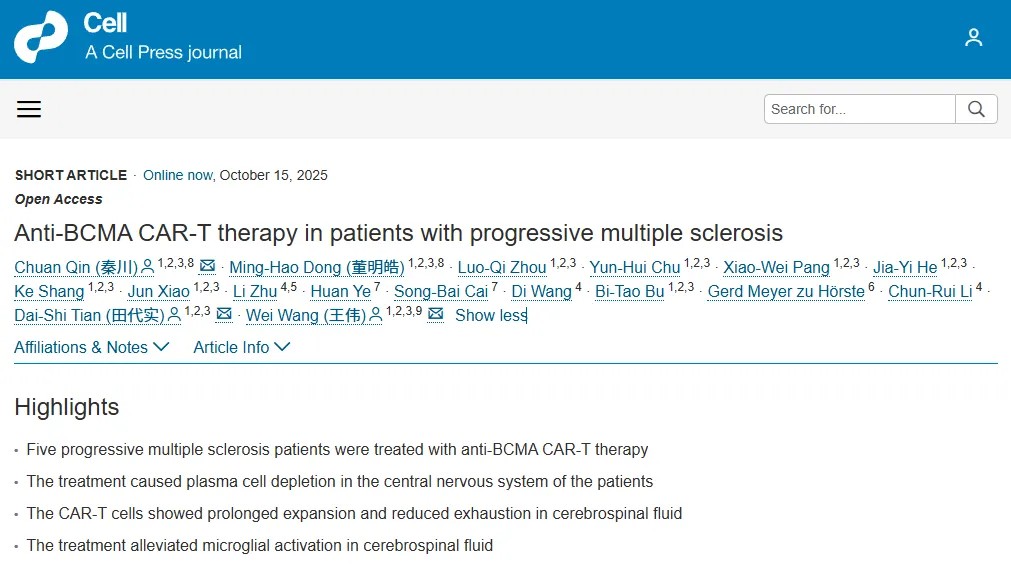Click the person icon beside Chuan Qin

click(148, 267)
